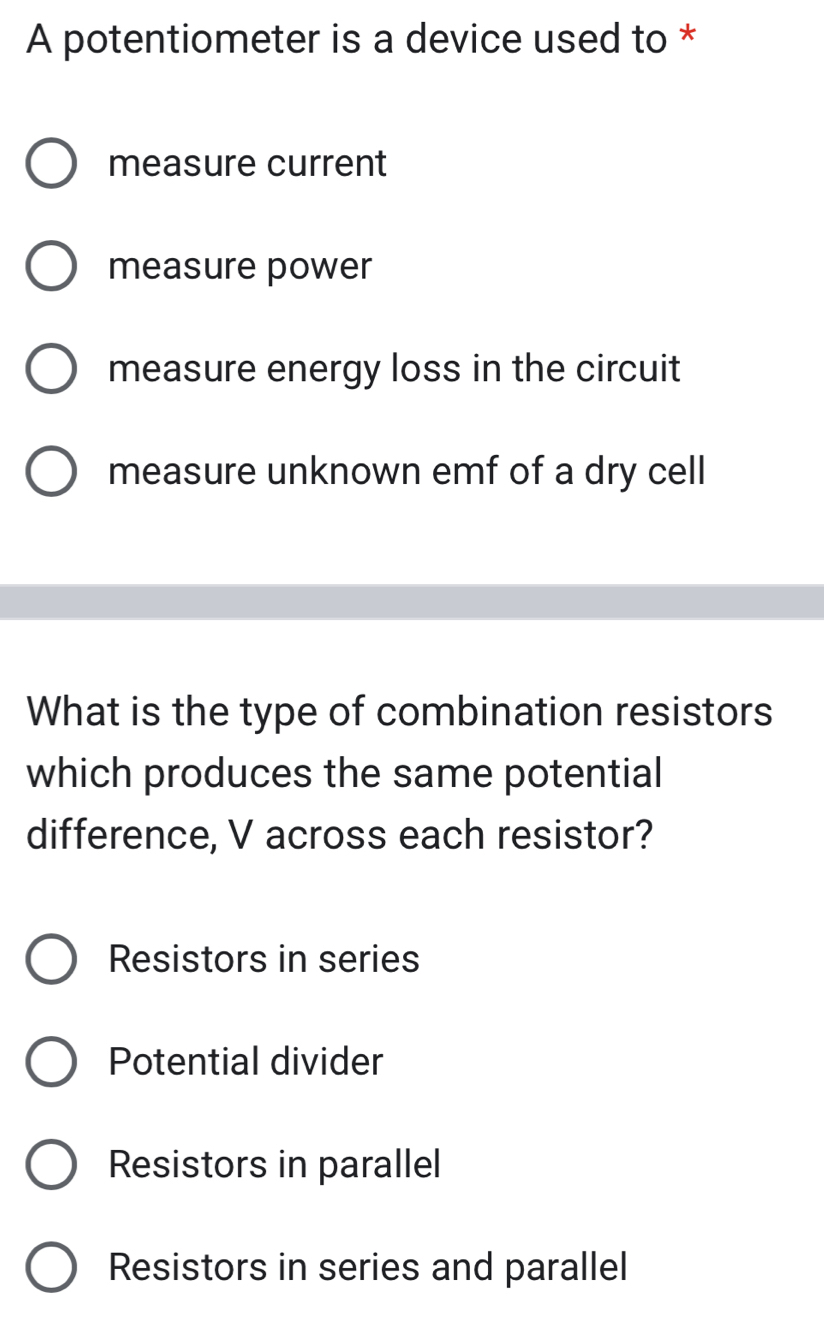This screenshot has height=1330, width=824.
Task: Click the 'measure unknown emf of a dry cell' label
Action: (407, 471)
